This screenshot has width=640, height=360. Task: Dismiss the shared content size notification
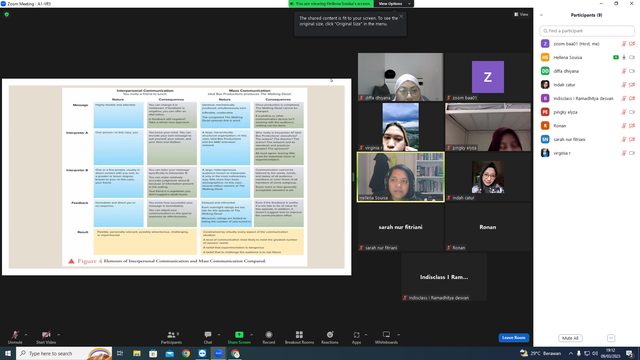[x=401, y=16]
